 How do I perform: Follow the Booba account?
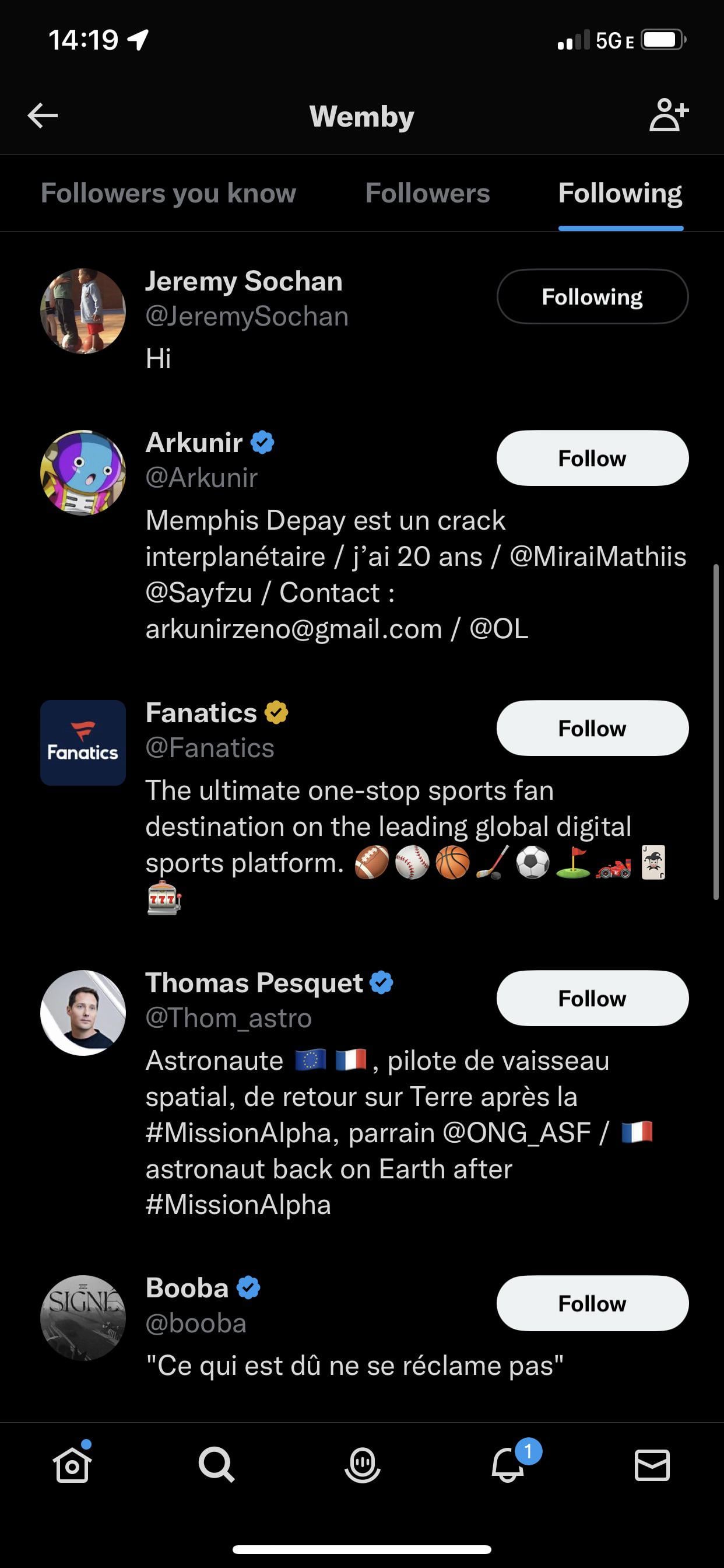[x=592, y=1303]
